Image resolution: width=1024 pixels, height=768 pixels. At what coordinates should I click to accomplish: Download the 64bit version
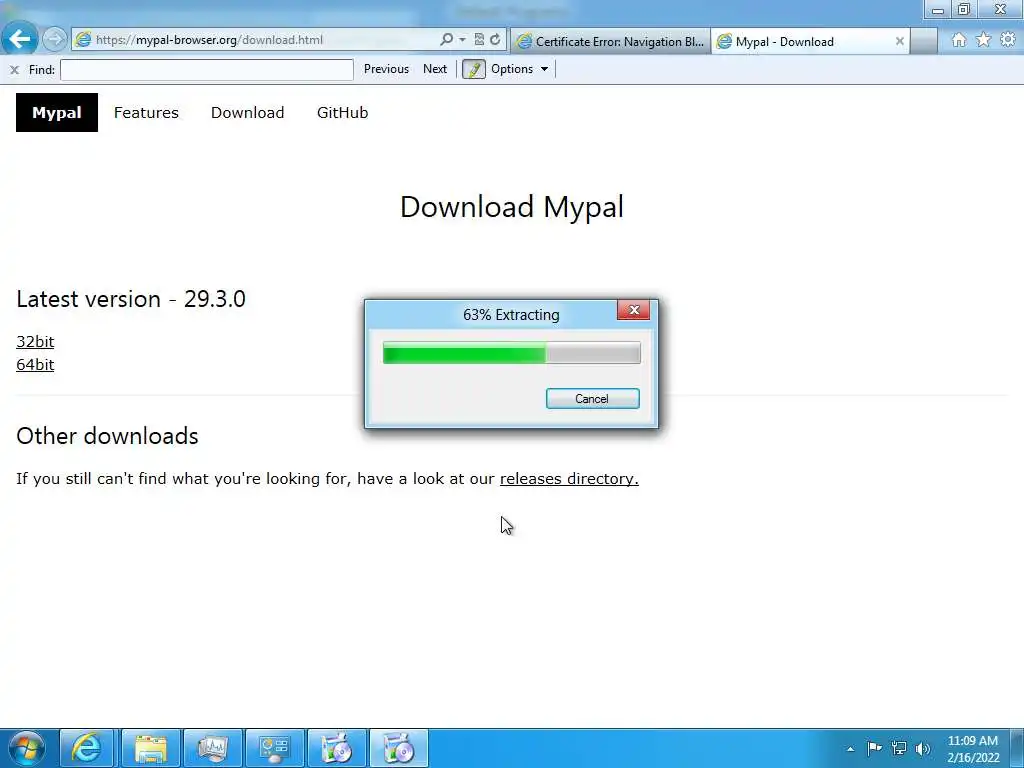35,364
